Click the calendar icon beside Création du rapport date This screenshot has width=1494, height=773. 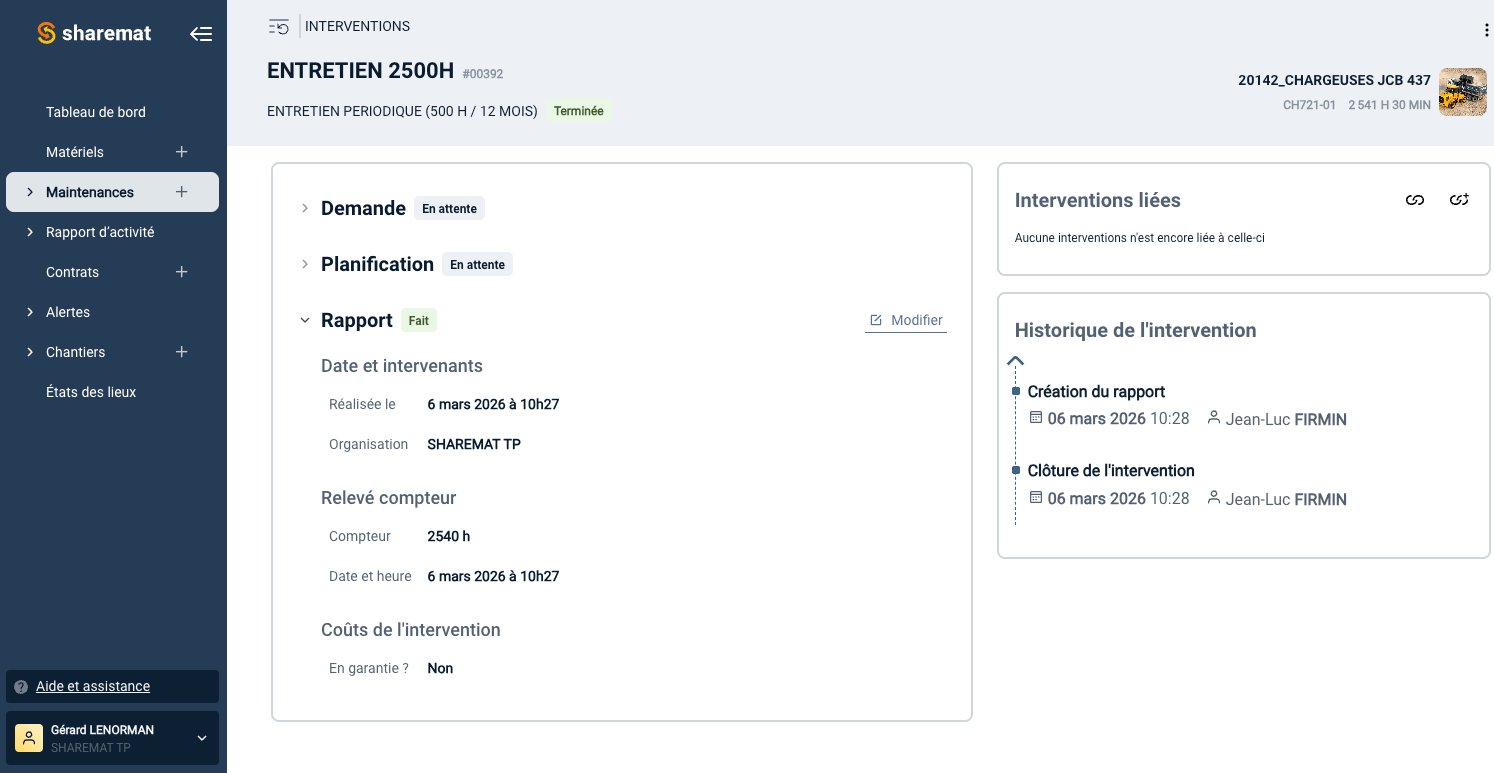(1035, 418)
